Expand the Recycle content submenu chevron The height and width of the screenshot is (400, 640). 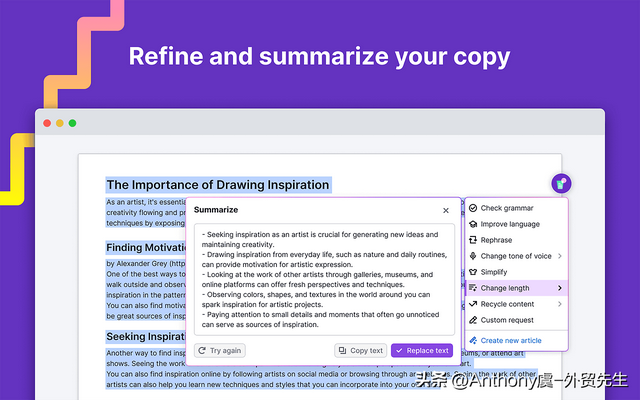click(560, 304)
